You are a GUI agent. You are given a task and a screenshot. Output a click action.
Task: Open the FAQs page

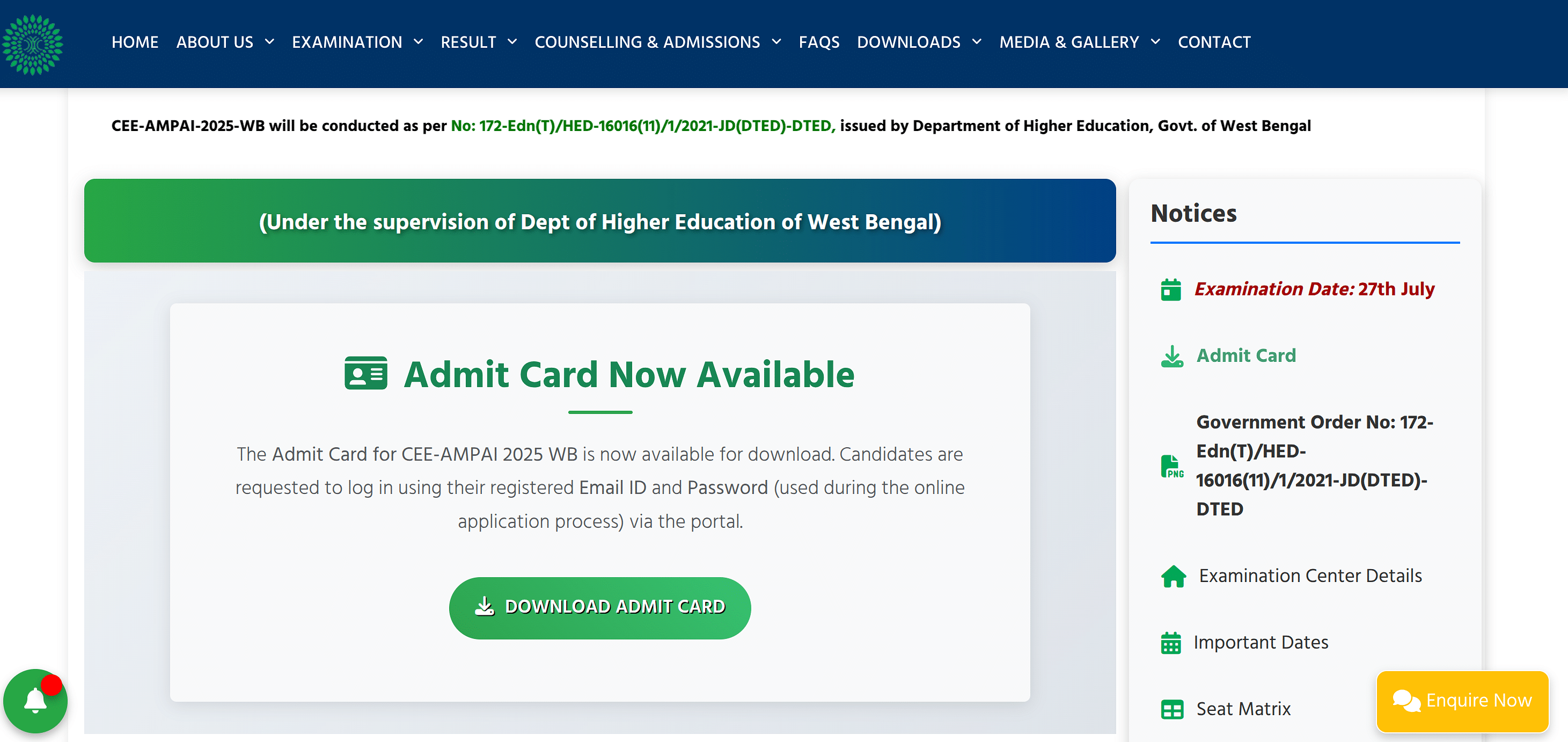click(819, 42)
